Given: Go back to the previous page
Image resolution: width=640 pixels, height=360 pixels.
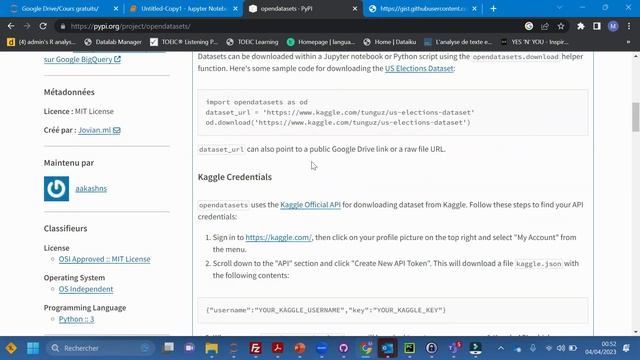Looking at the screenshot, I should click(x=11, y=26).
